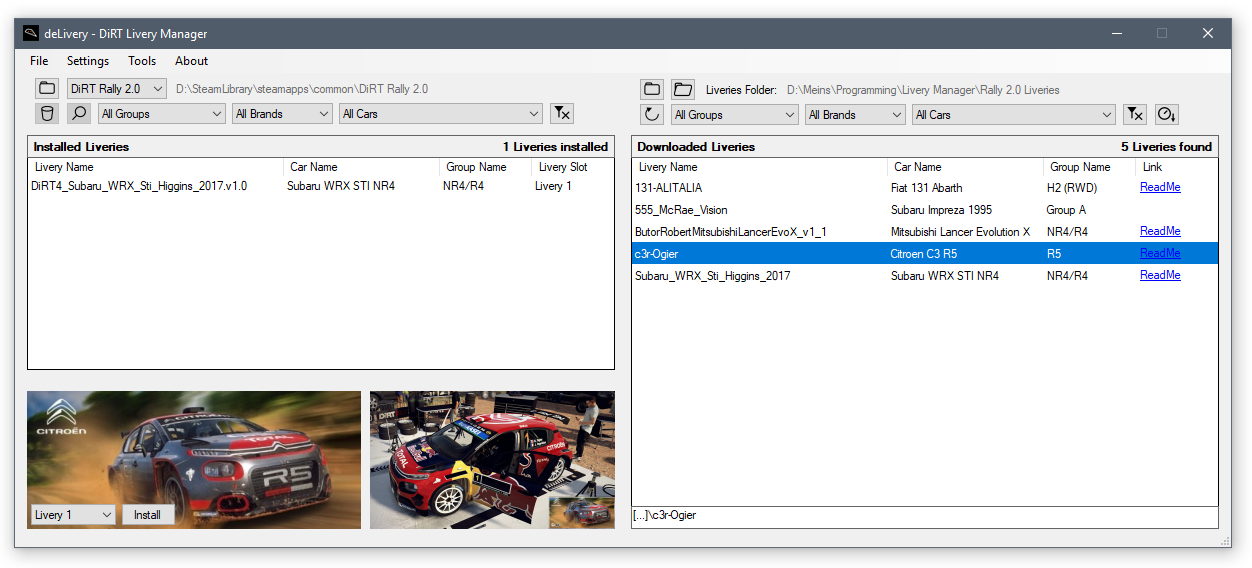Screen dimensions: 1252x568
Task: Open ReadMe link for ButorRobertMitsubishiLancerEvoX_v1_1
Action: click(1160, 231)
